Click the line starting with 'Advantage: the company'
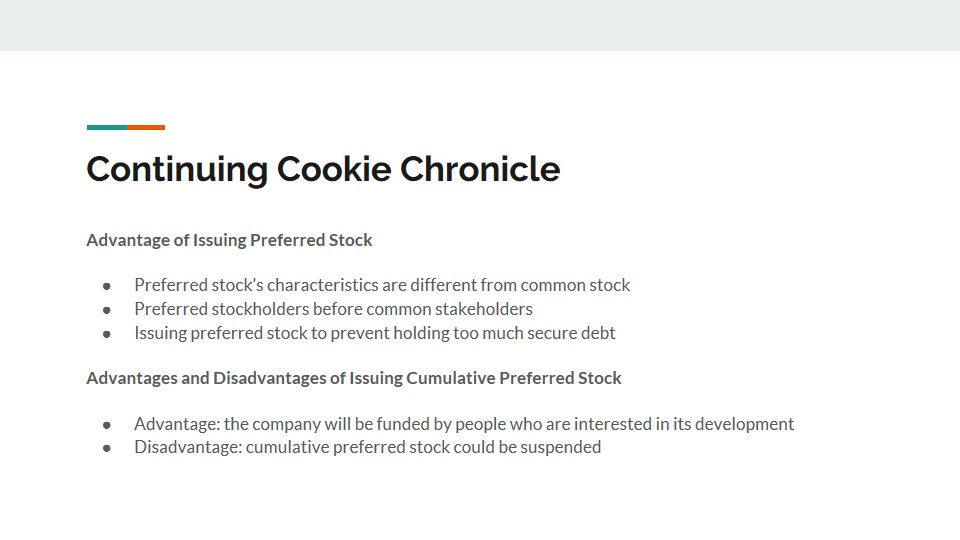Screen dimensions: 960x540 464,424
